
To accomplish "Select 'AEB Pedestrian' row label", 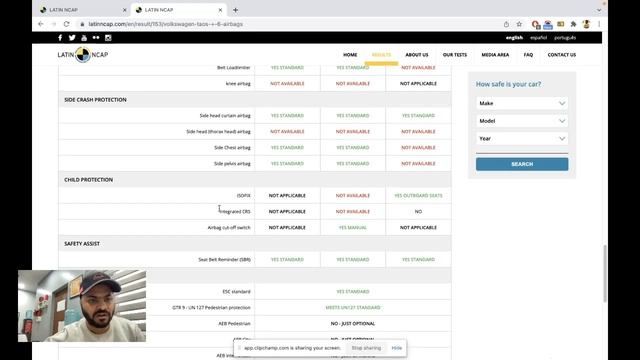I will 234,323.
